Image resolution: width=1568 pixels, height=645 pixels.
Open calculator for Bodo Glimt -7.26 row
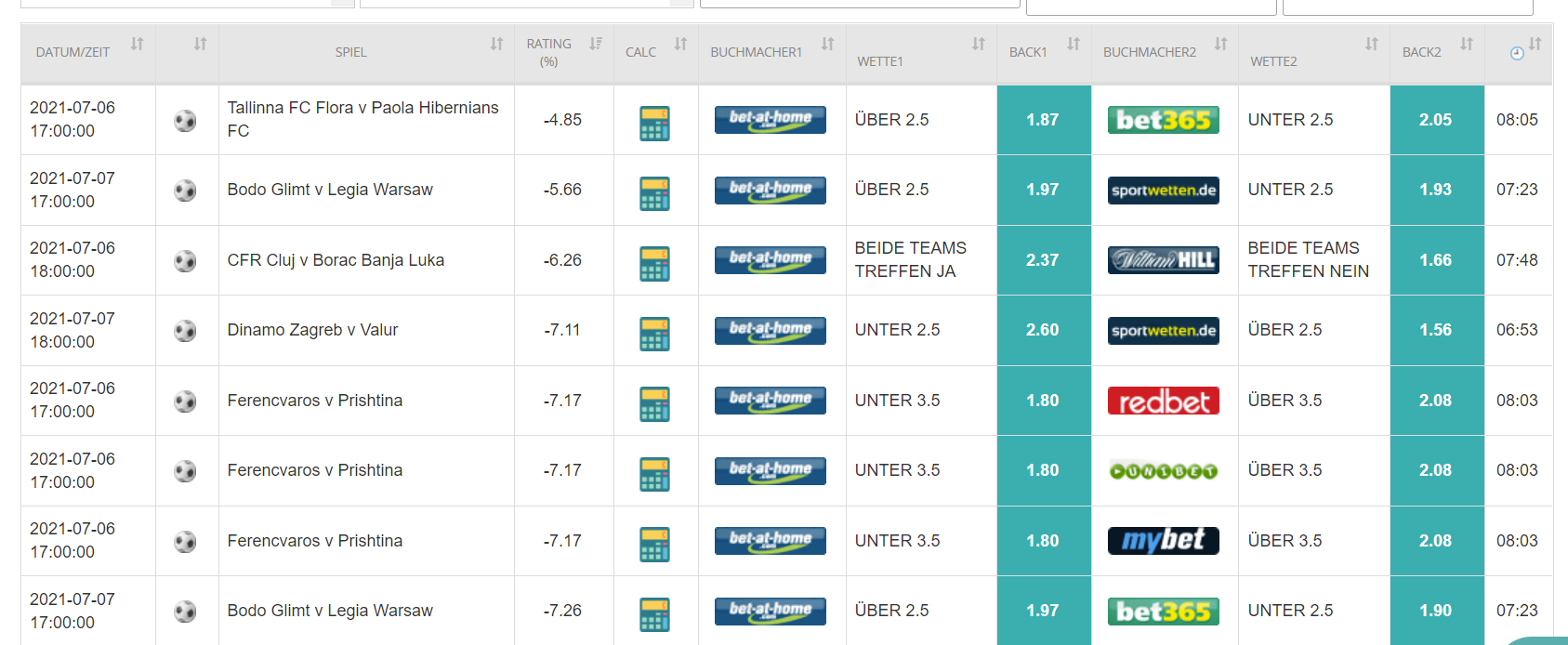coord(654,614)
